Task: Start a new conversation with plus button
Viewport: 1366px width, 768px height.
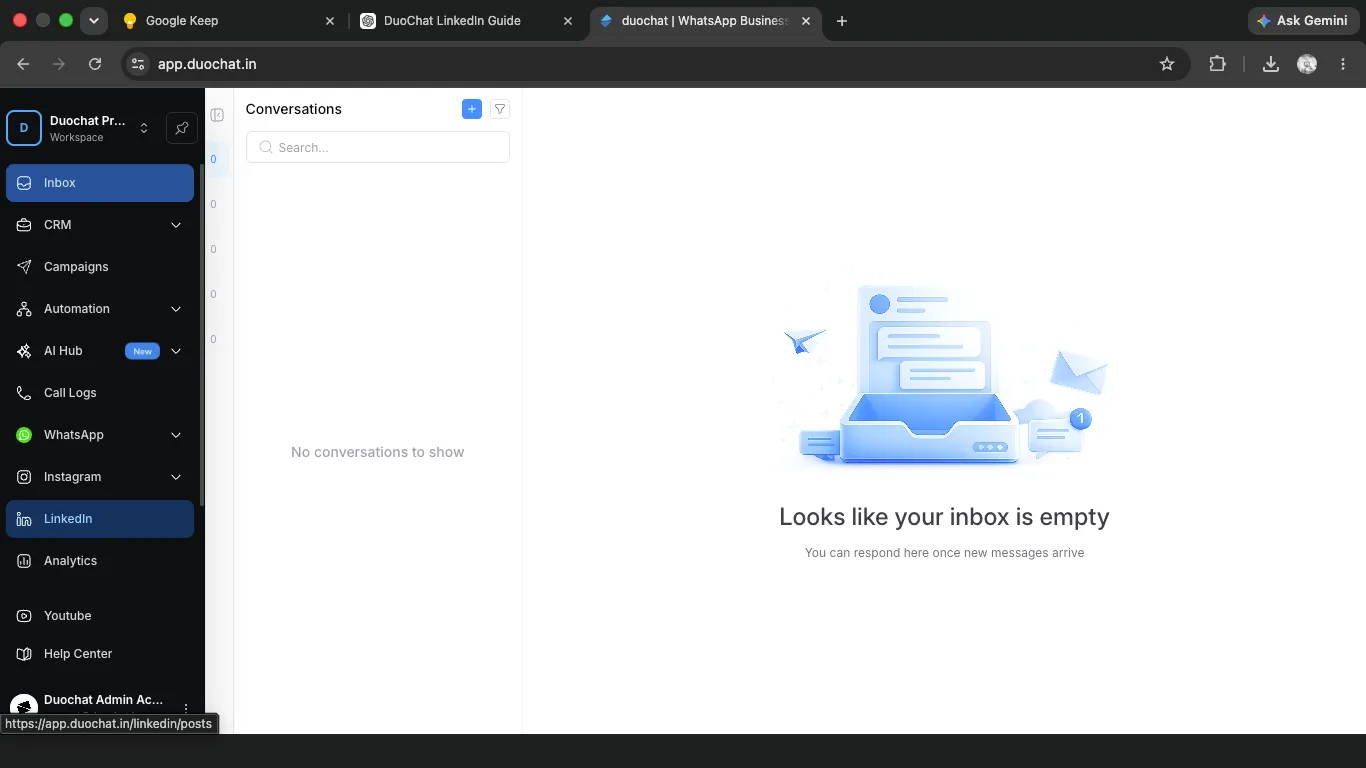Action: coord(472,109)
